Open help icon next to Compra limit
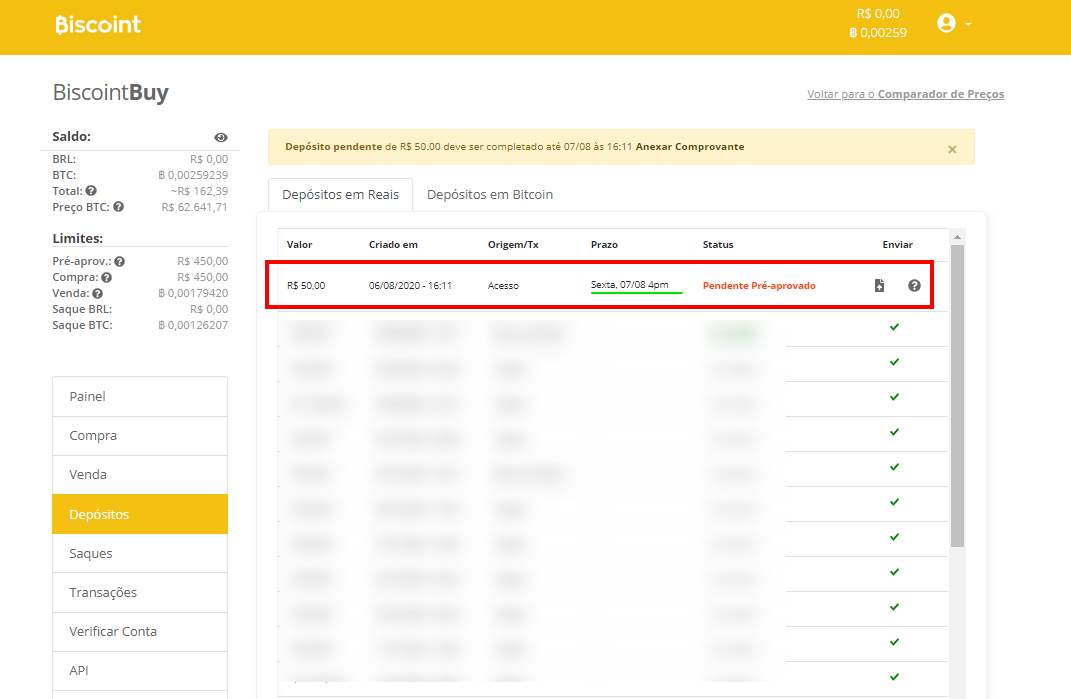This screenshot has width=1071, height=699. point(107,277)
